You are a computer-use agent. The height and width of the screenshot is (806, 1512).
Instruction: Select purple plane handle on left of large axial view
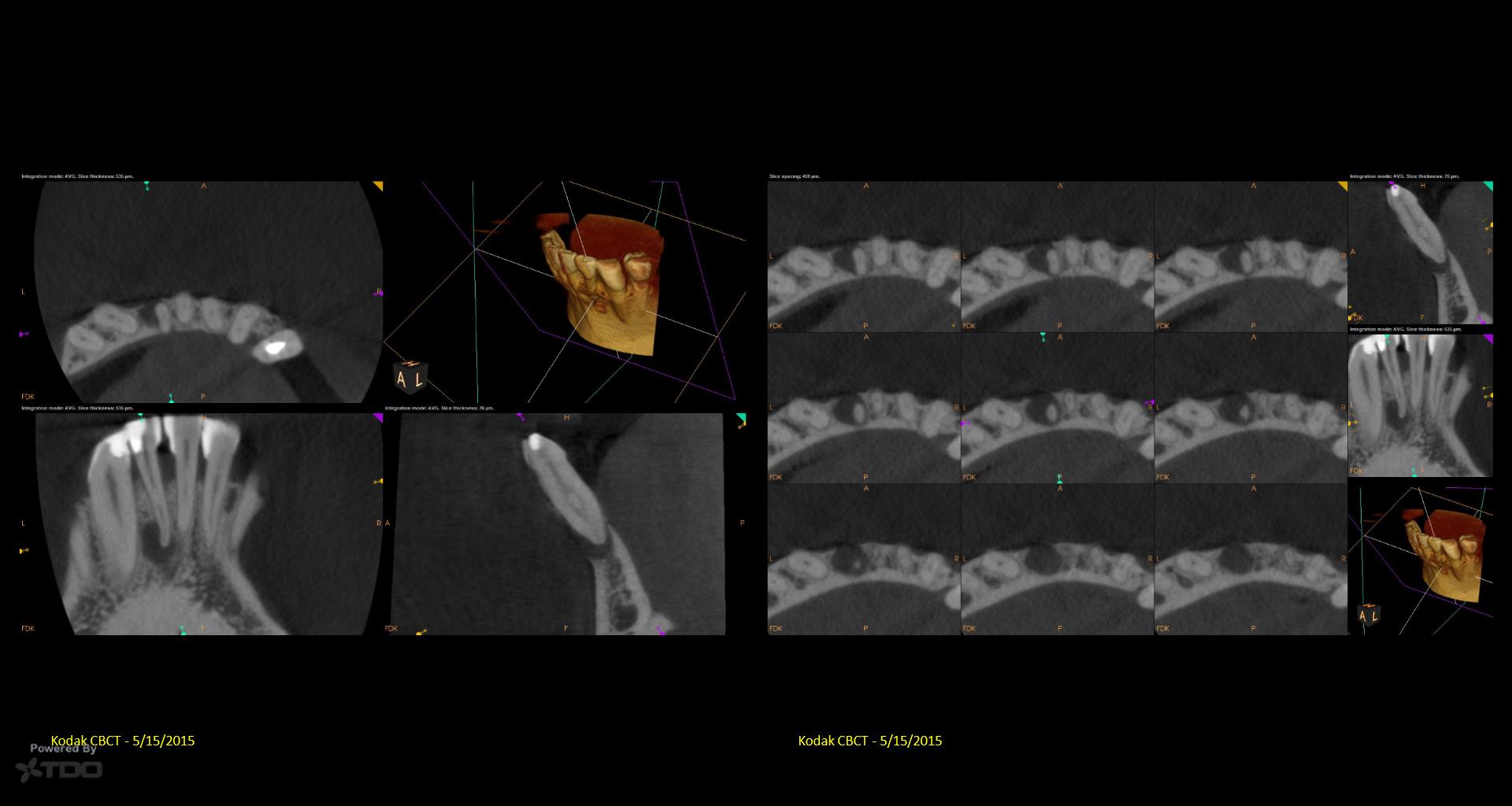click(x=24, y=334)
